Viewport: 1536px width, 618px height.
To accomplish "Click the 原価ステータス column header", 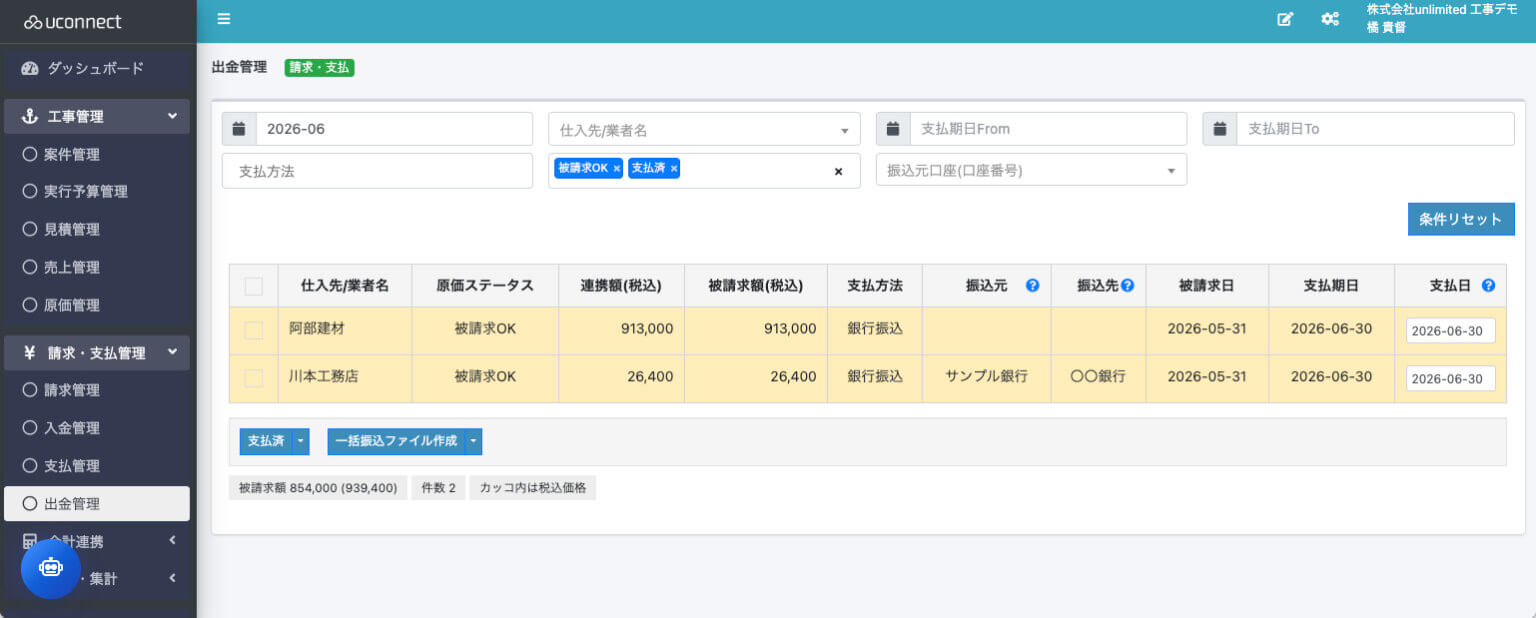I will [485, 286].
